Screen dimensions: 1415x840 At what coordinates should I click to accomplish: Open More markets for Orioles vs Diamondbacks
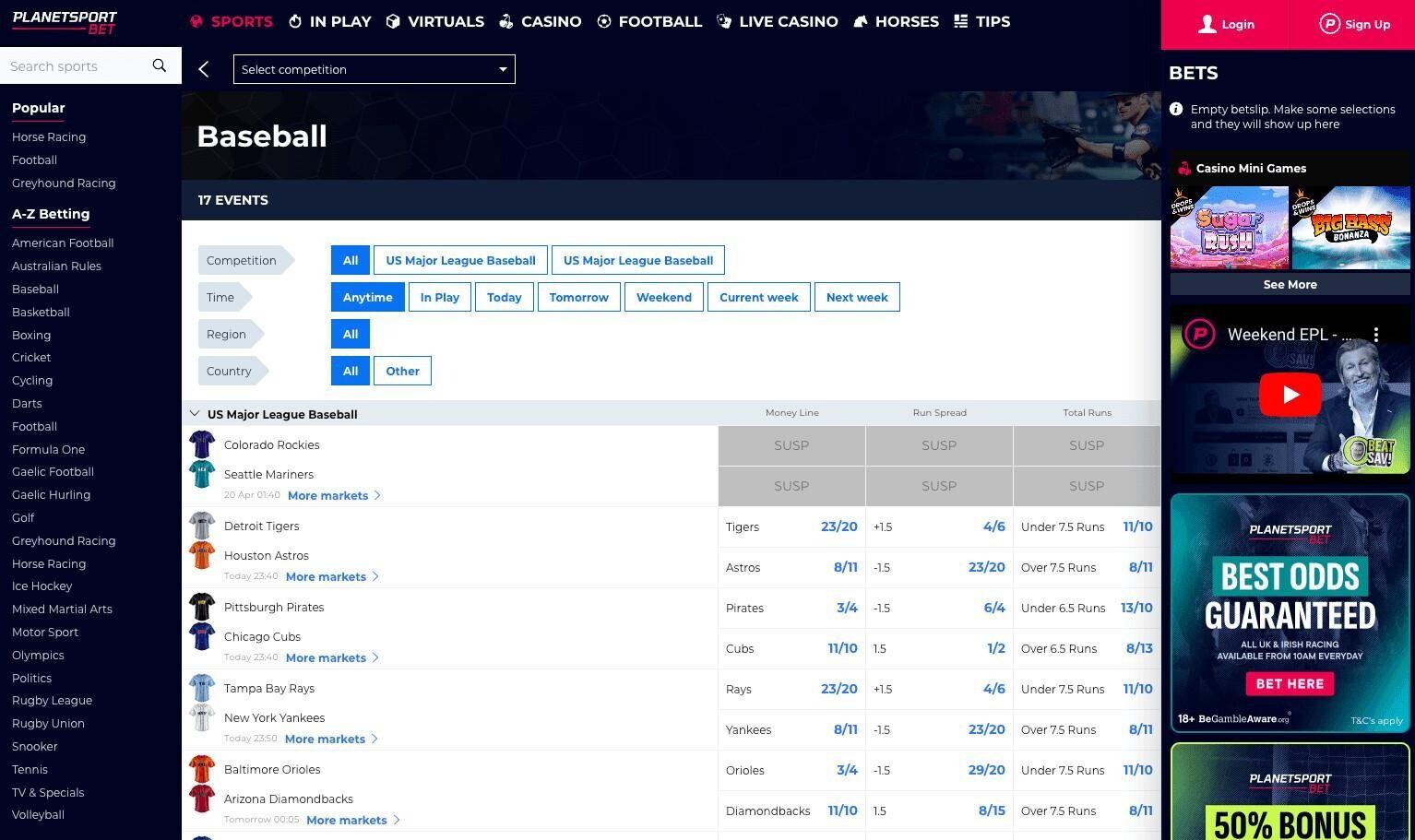(x=352, y=820)
